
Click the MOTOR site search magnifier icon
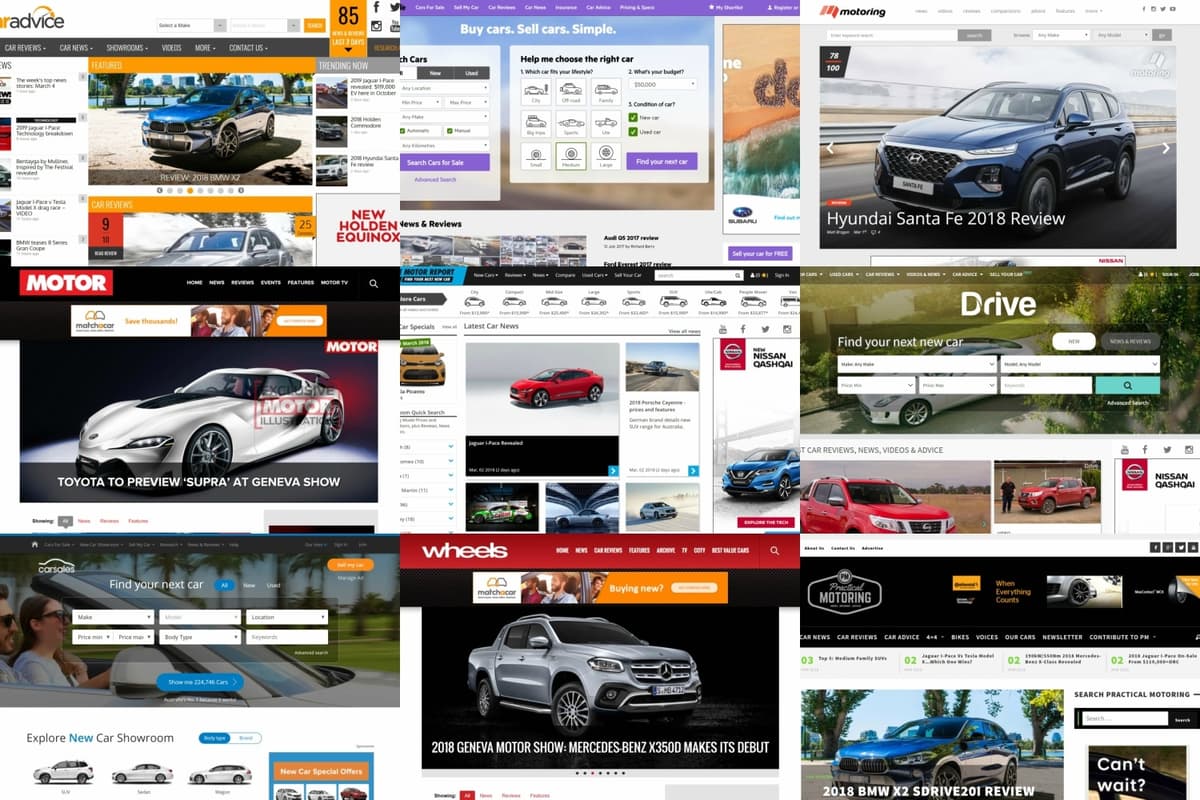point(374,283)
